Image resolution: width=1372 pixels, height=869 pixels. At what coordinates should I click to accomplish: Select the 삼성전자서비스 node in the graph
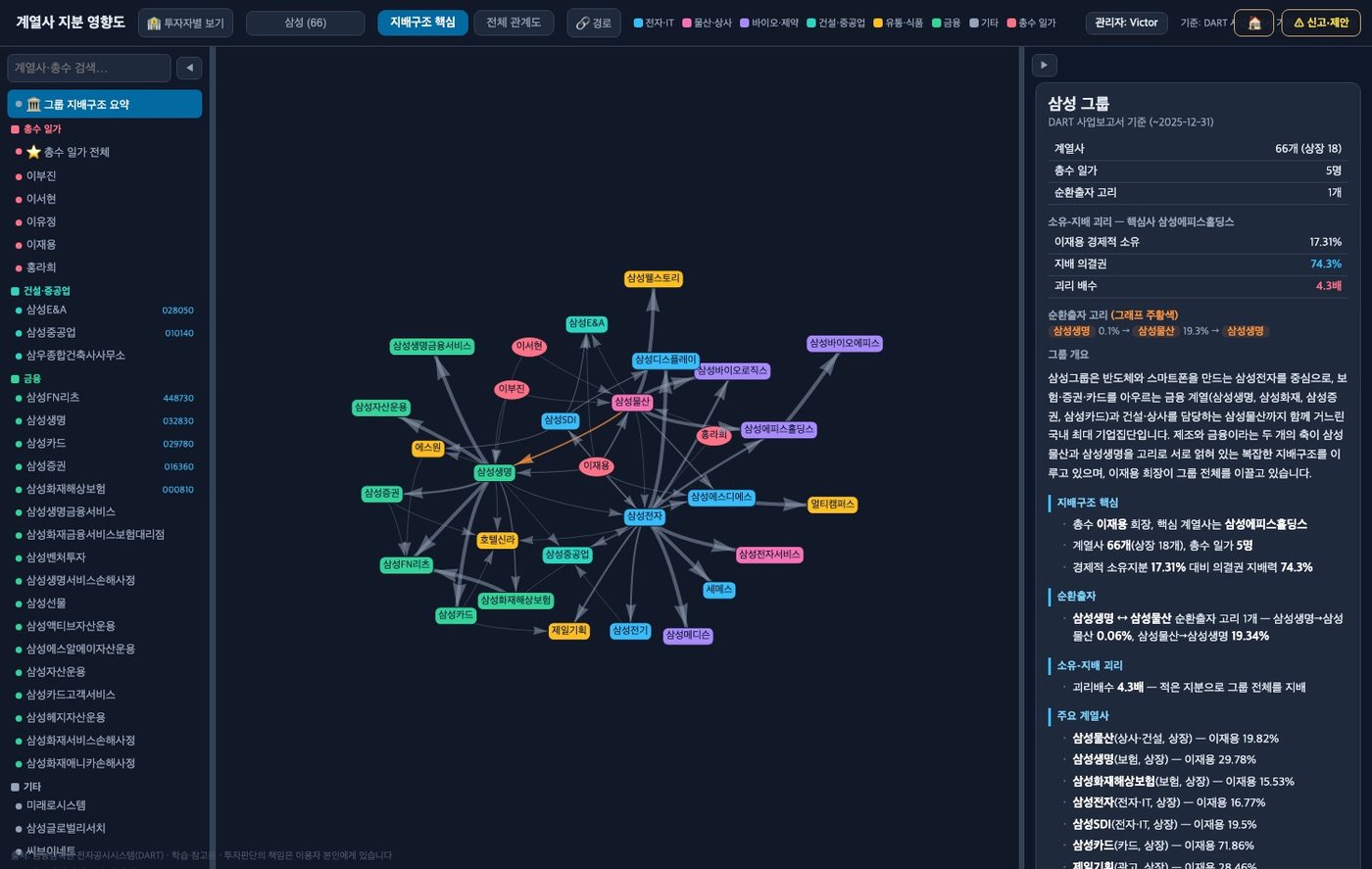[x=769, y=555]
